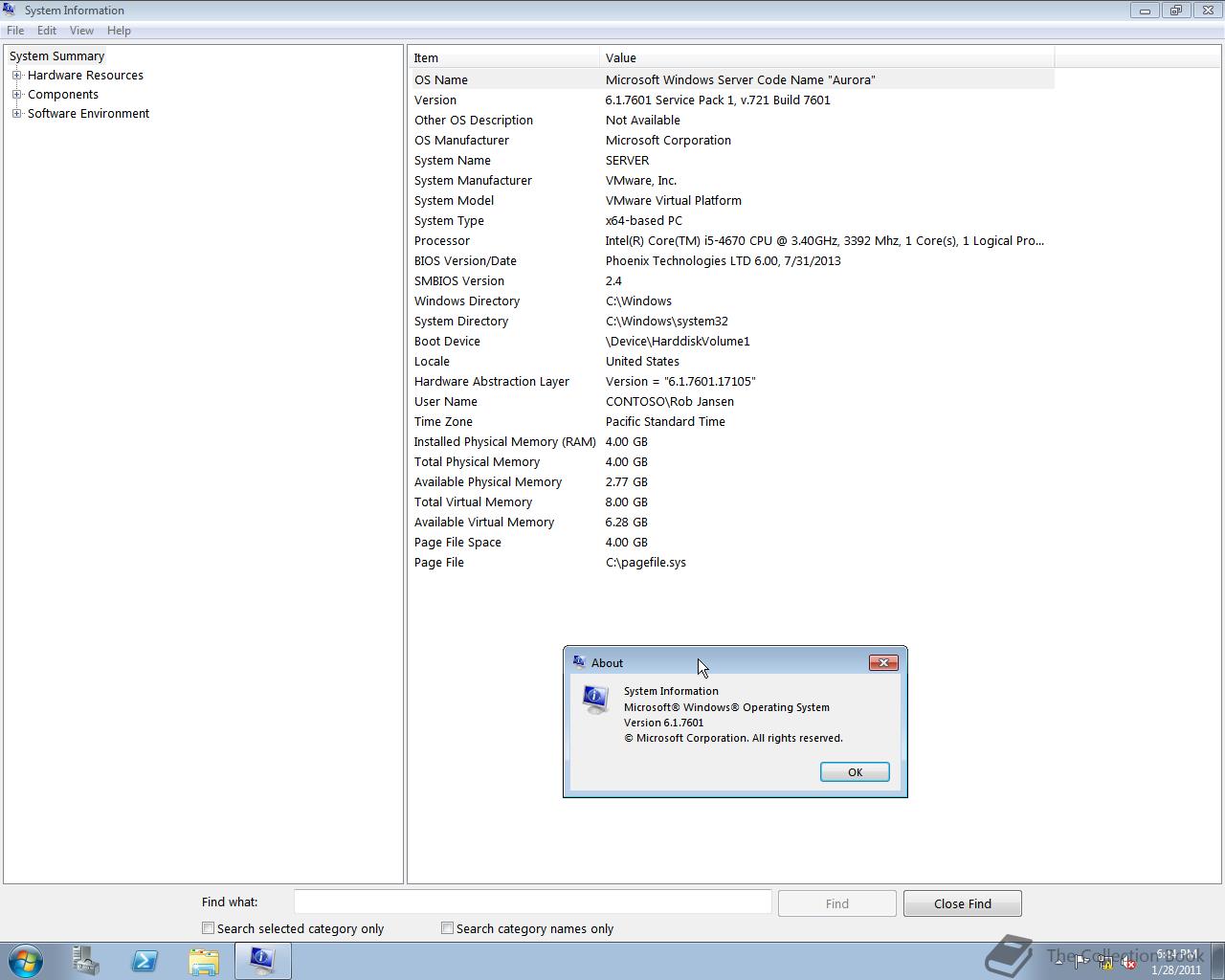Select the System Model row
The height and width of the screenshot is (980, 1225).
[732, 200]
